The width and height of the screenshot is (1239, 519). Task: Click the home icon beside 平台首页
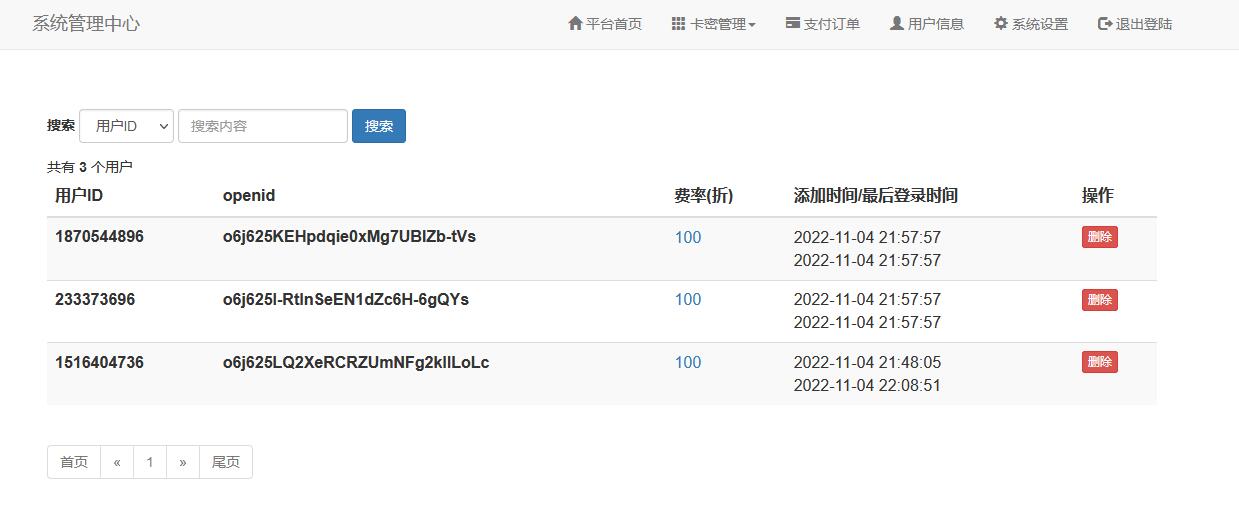tap(575, 23)
